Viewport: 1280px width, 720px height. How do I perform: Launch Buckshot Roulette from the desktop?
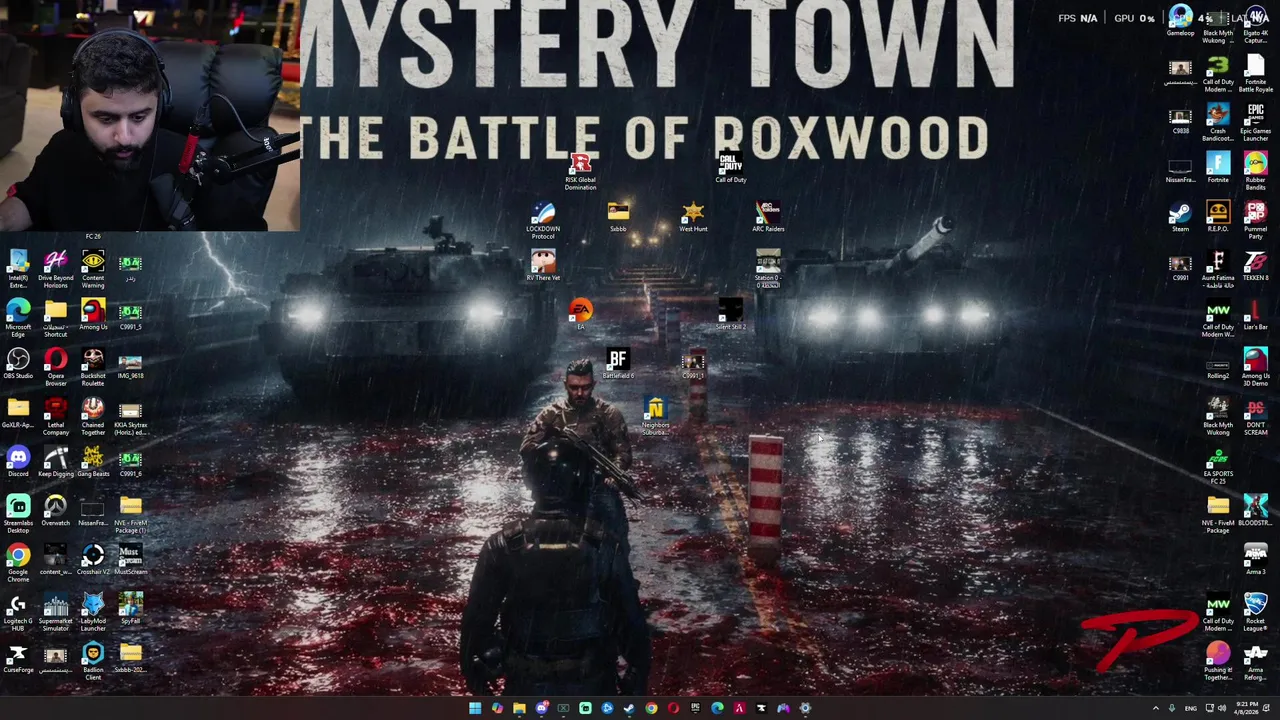click(x=93, y=367)
